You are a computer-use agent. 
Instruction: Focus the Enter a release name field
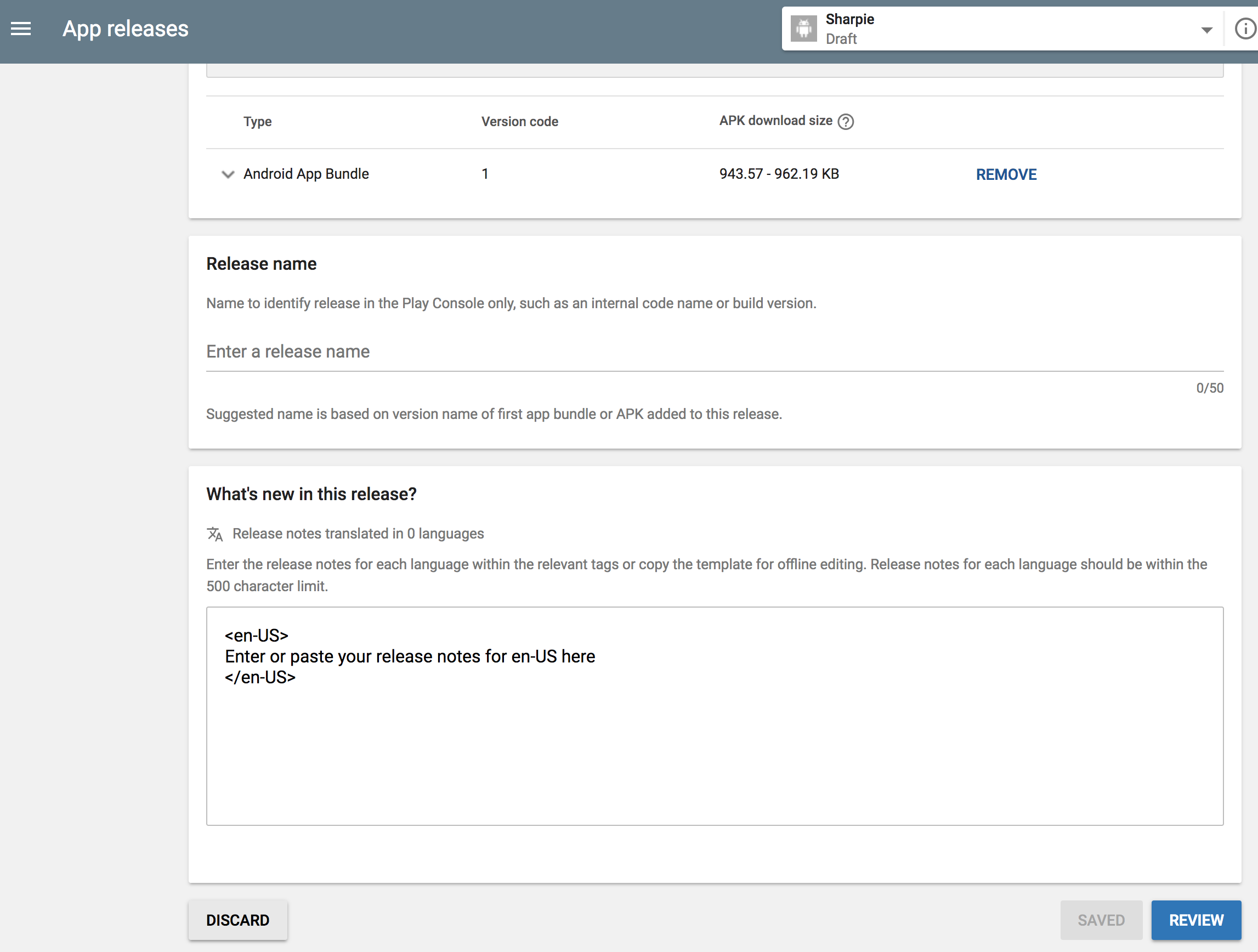[714, 352]
